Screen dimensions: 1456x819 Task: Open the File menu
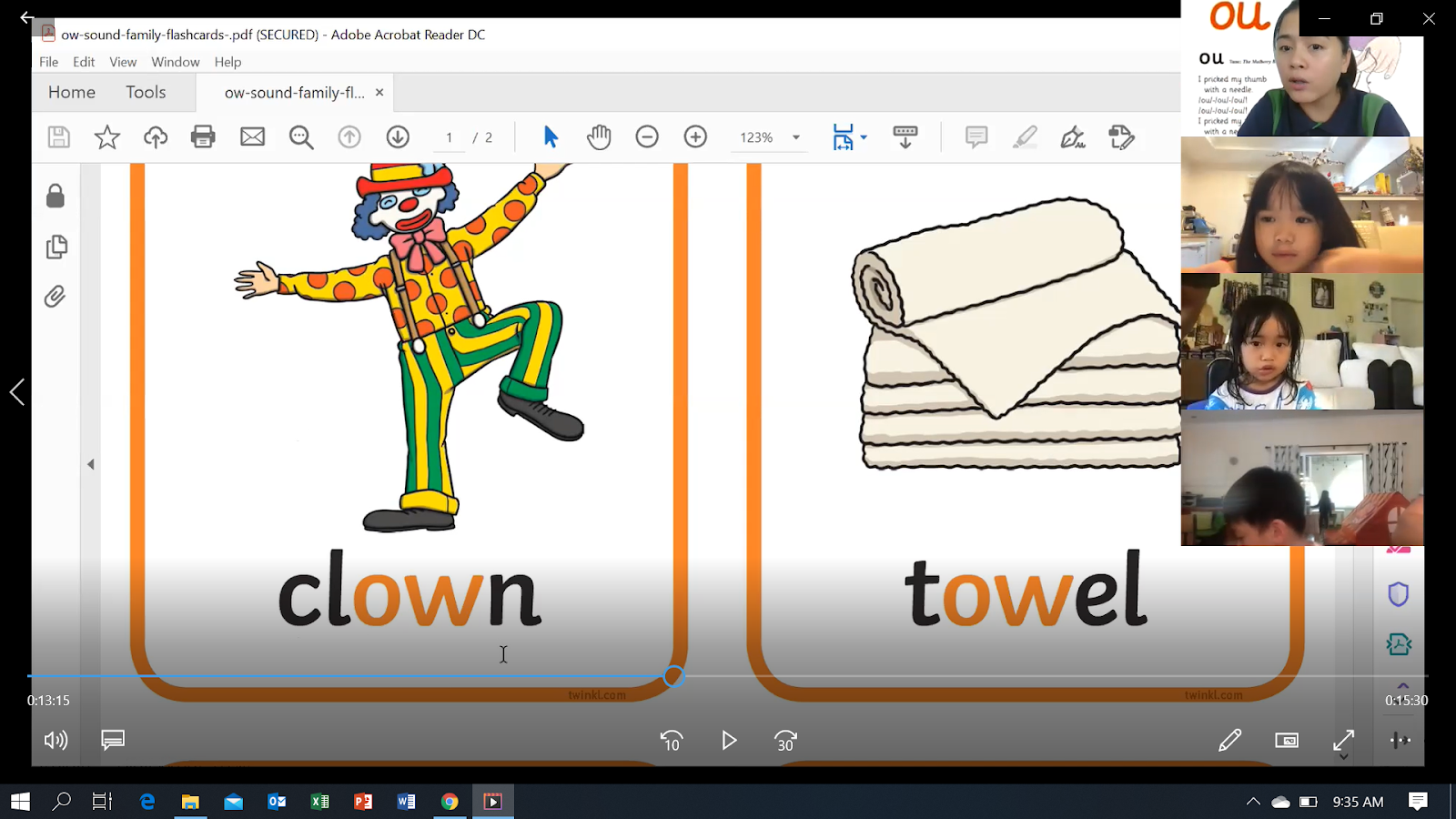(49, 62)
